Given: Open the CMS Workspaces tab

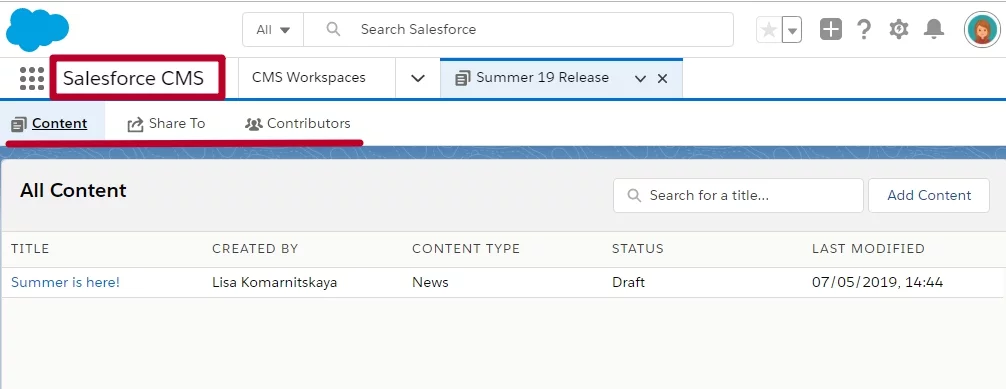Looking at the screenshot, I should (309, 78).
